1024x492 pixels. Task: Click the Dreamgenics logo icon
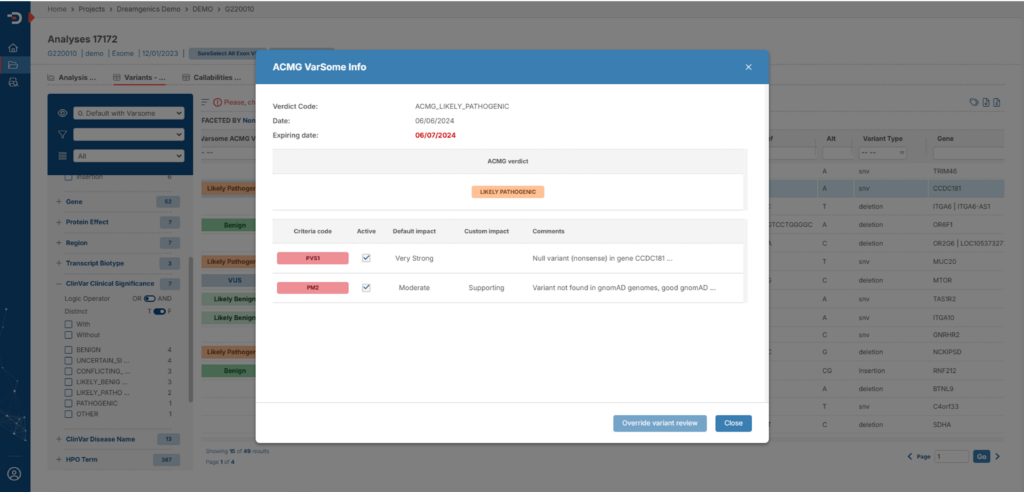14,17
